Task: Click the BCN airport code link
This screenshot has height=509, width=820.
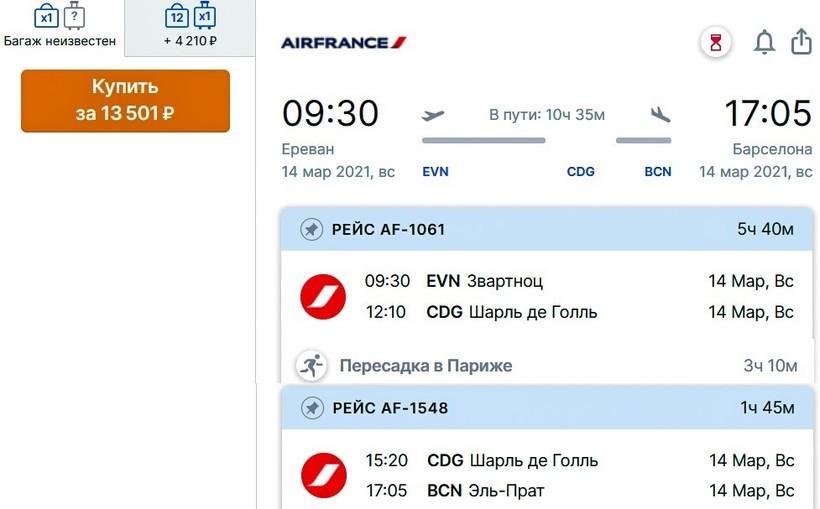Action: pyautogui.click(x=657, y=172)
